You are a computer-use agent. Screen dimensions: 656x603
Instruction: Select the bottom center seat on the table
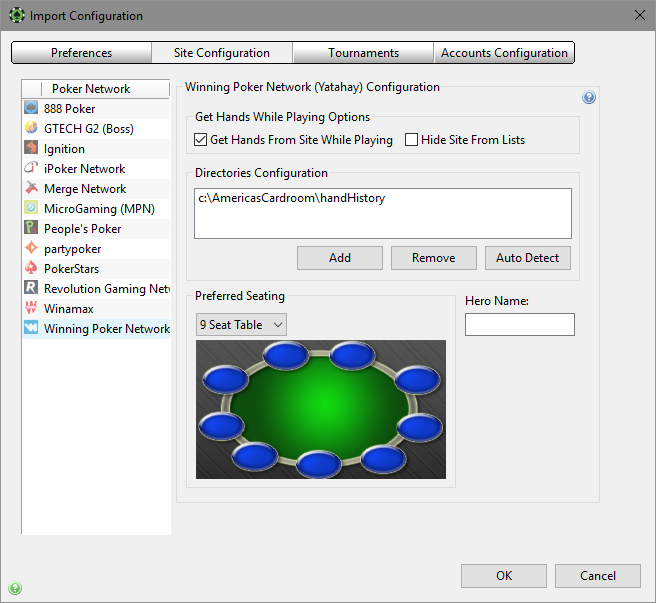(x=318, y=464)
